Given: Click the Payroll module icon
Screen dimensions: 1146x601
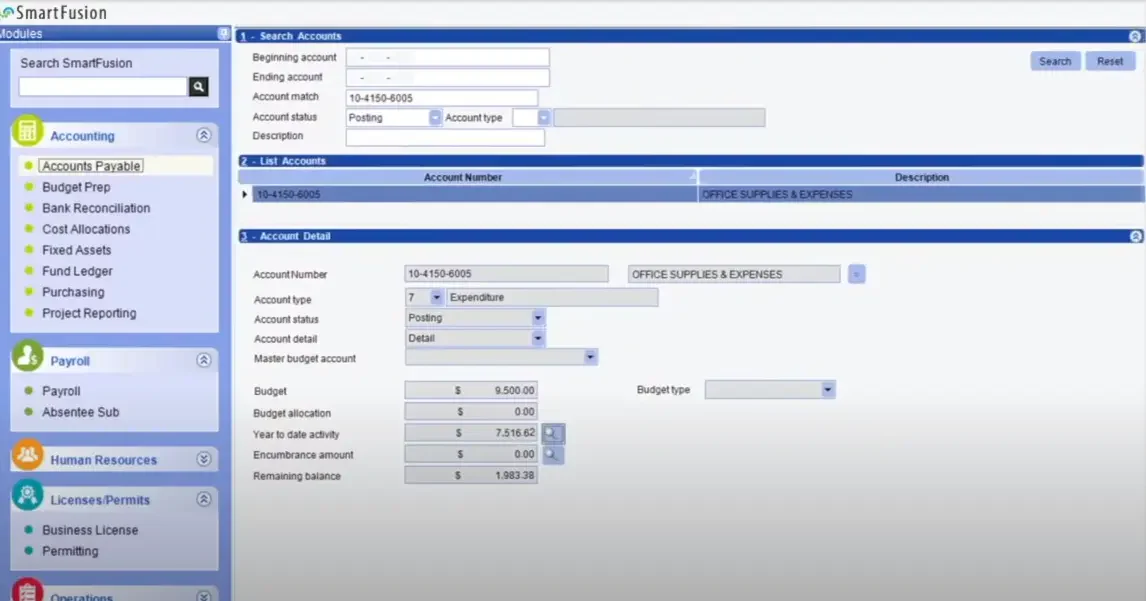Looking at the screenshot, I should [x=28, y=357].
